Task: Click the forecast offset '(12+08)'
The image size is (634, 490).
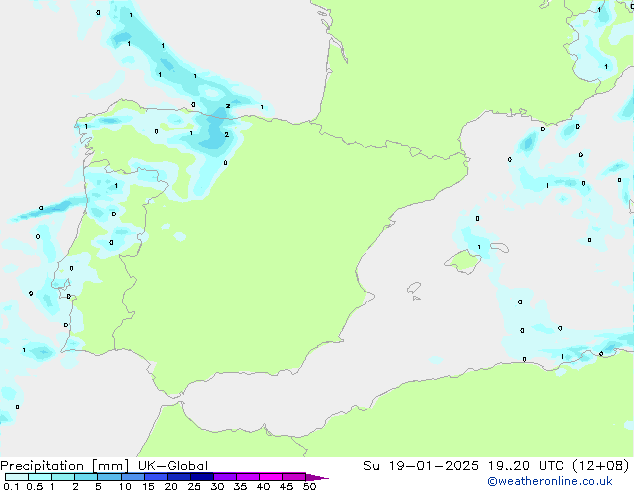Action: pos(601,466)
